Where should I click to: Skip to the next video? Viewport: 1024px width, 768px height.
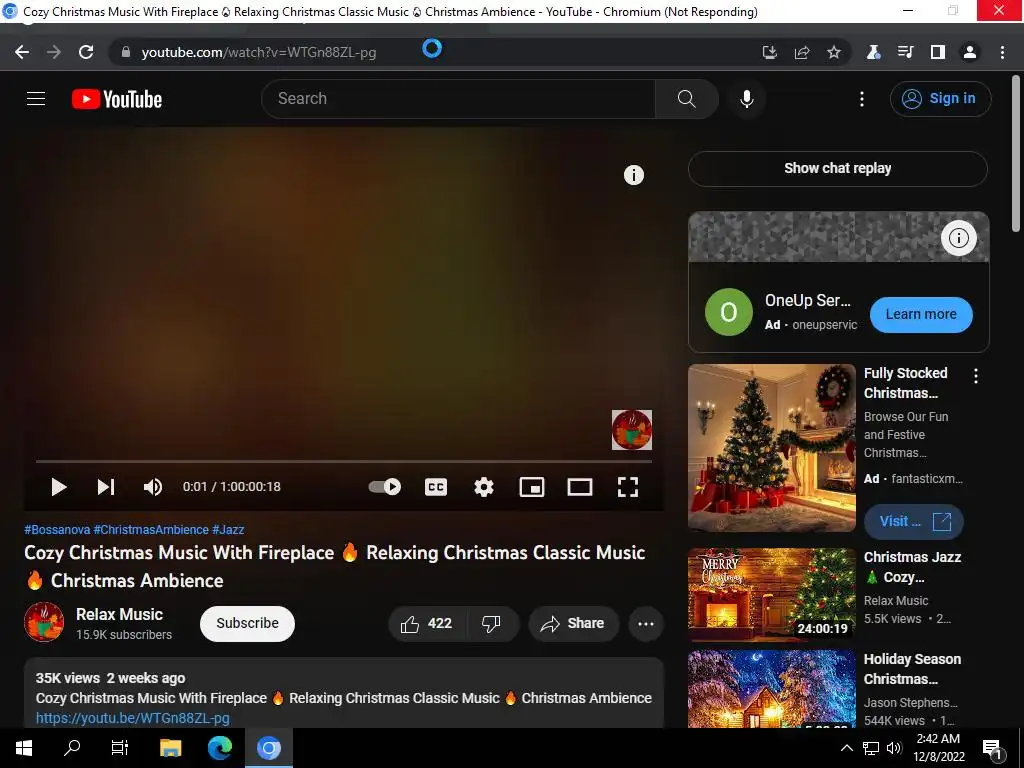[x=106, y=487]
